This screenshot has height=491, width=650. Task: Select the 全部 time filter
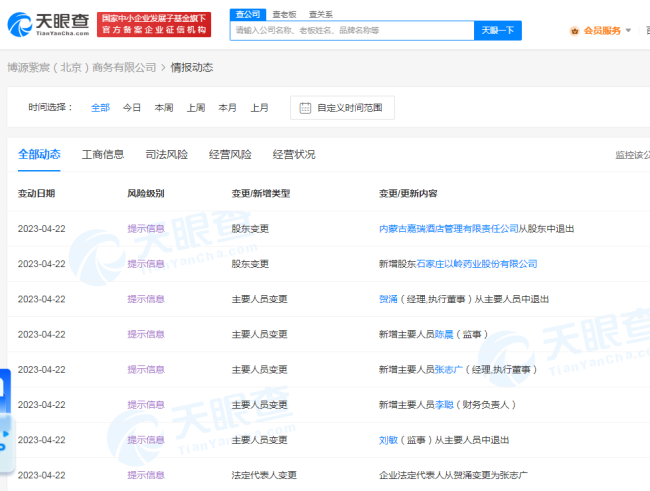pyautogui.click(x=100, y=108)
